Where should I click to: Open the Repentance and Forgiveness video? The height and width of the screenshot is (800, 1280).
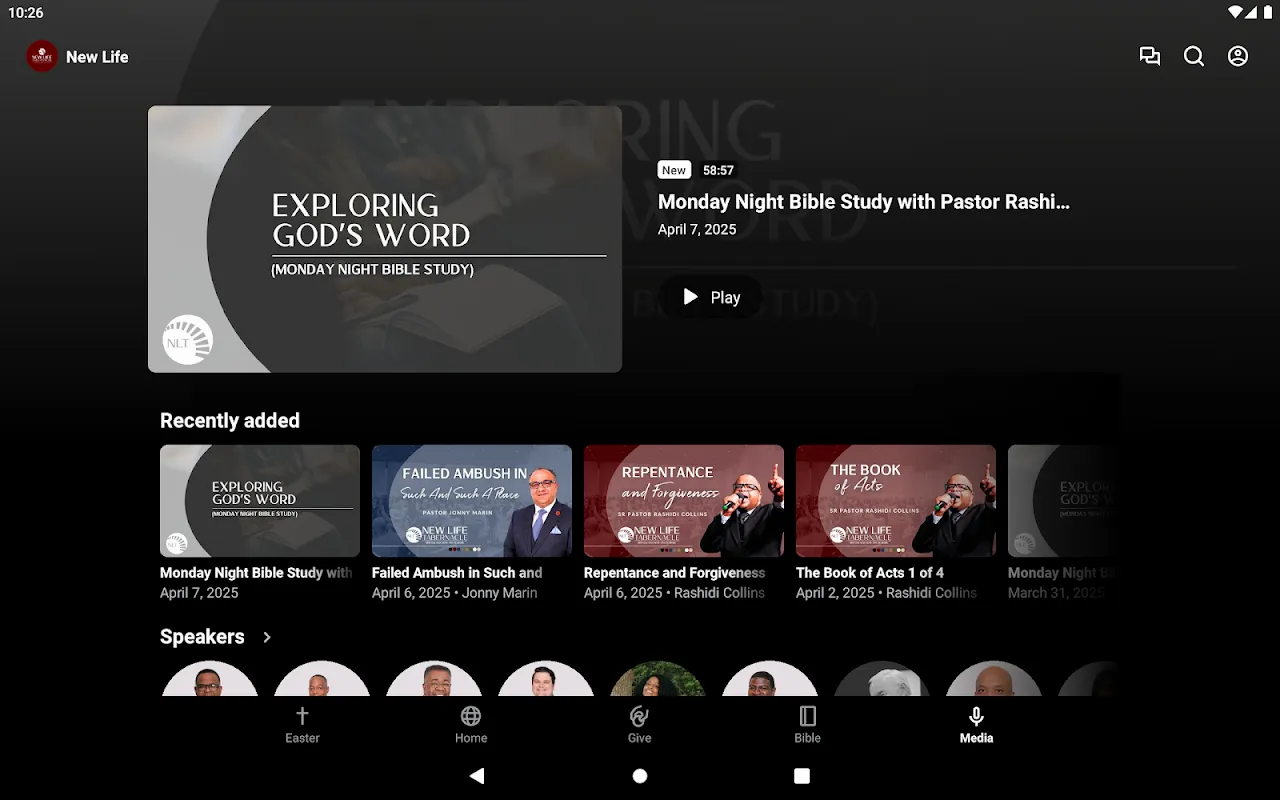click(x=683, y=500)
